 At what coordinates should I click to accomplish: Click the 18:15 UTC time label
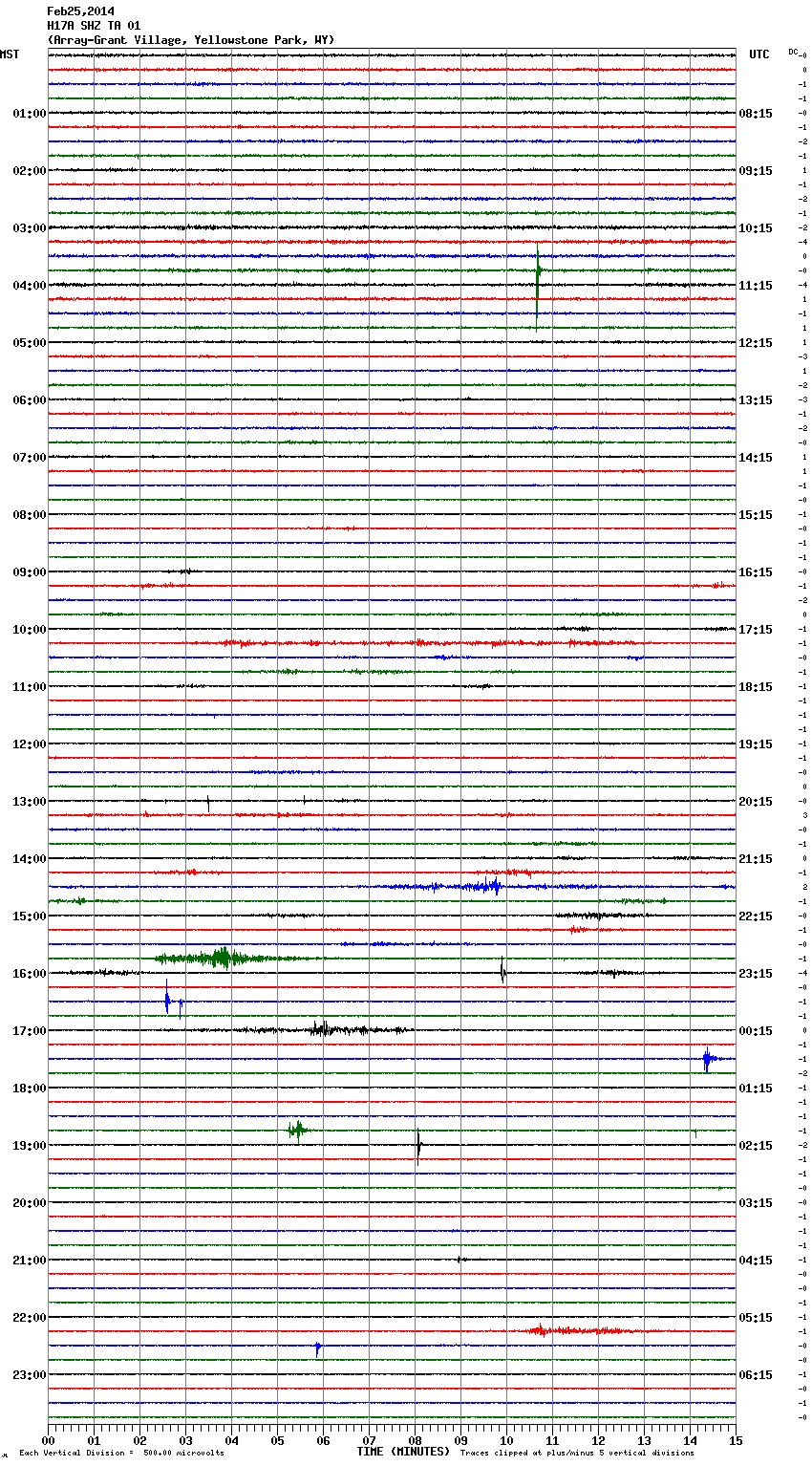coord(756,687)
